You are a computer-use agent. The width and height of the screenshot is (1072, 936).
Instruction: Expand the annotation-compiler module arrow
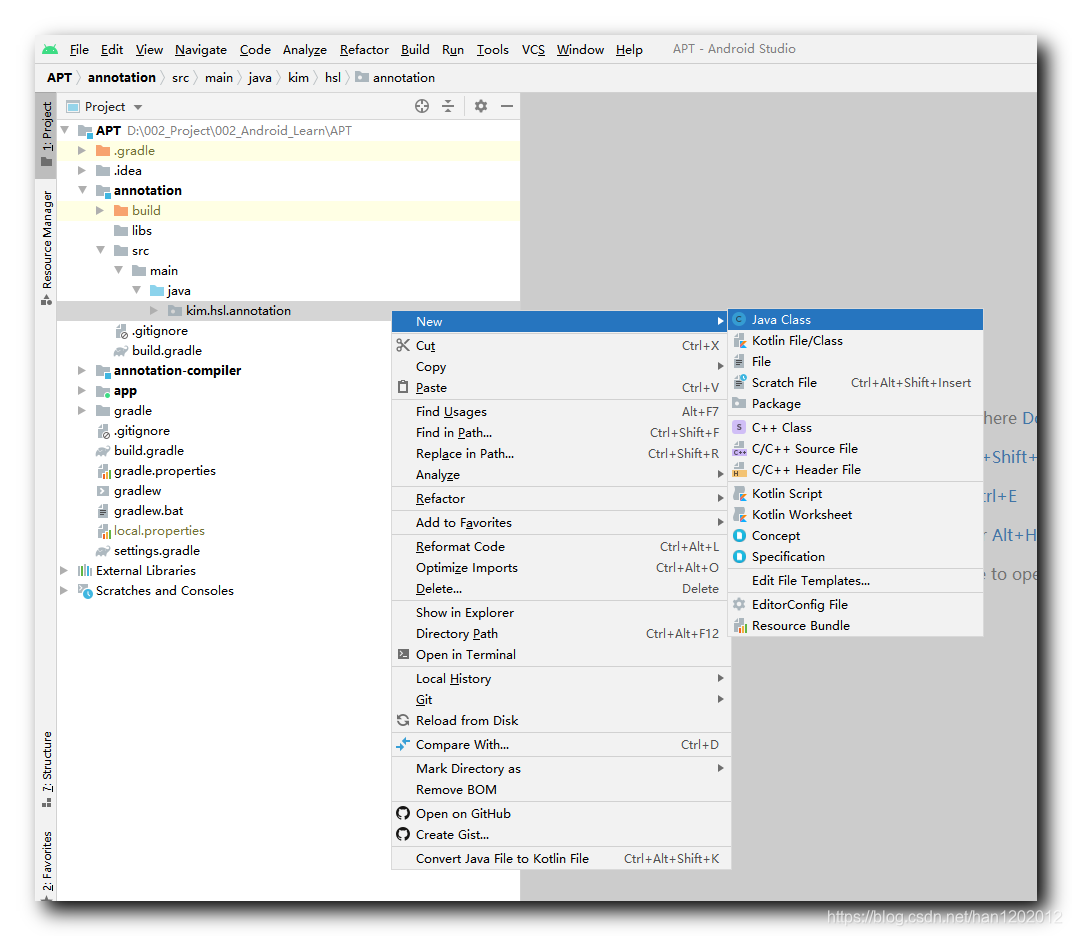tap(81, 371)
